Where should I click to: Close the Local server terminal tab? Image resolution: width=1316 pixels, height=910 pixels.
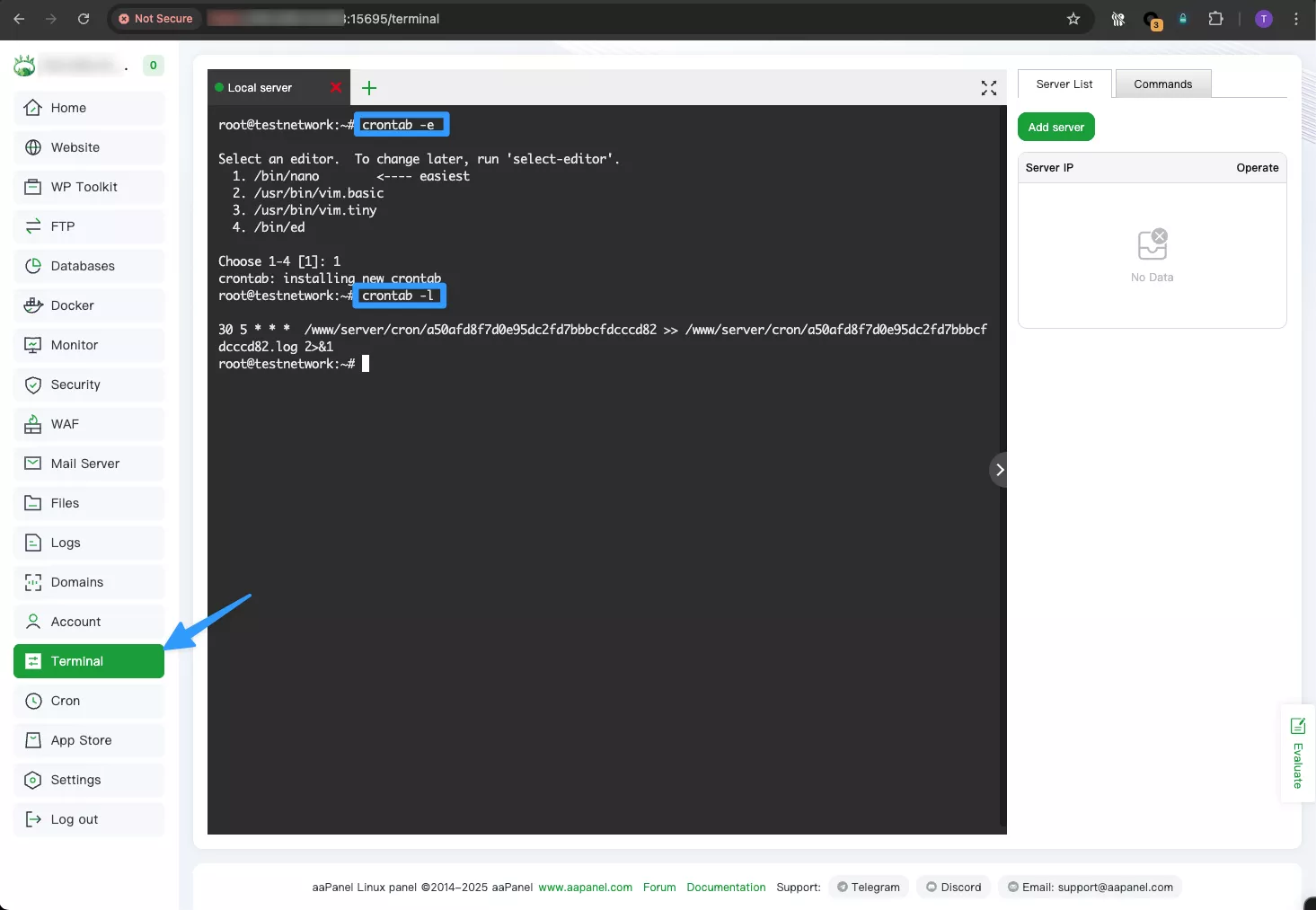[335, 87]
